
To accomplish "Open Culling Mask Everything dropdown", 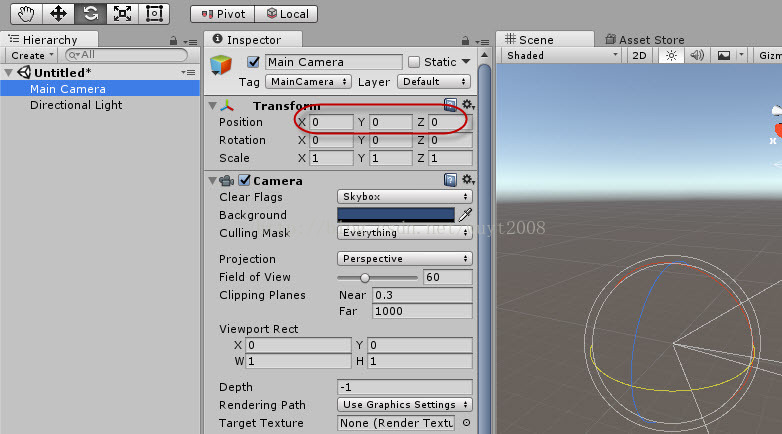I will coord(404,232).
